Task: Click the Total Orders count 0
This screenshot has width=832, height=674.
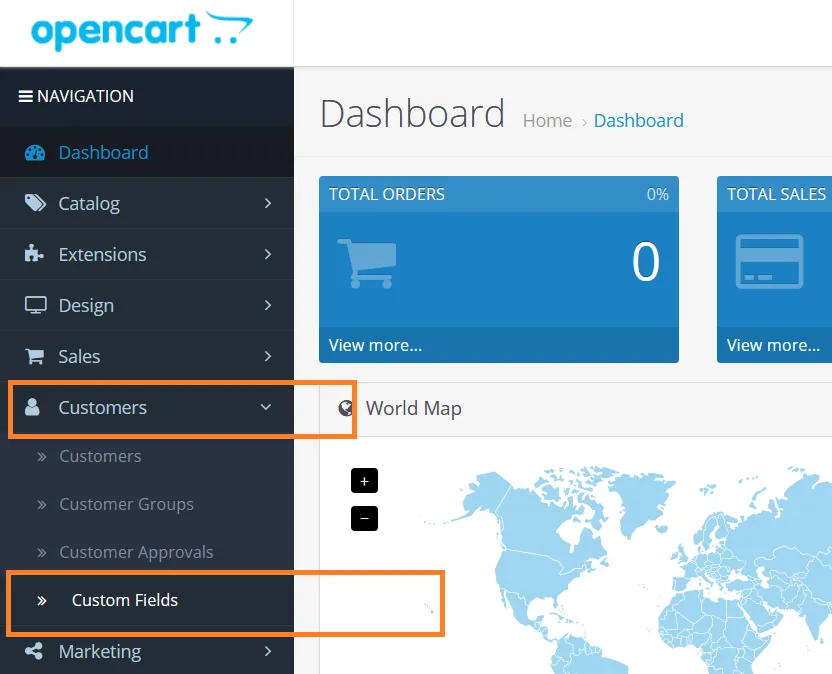Action: [645, 262]
